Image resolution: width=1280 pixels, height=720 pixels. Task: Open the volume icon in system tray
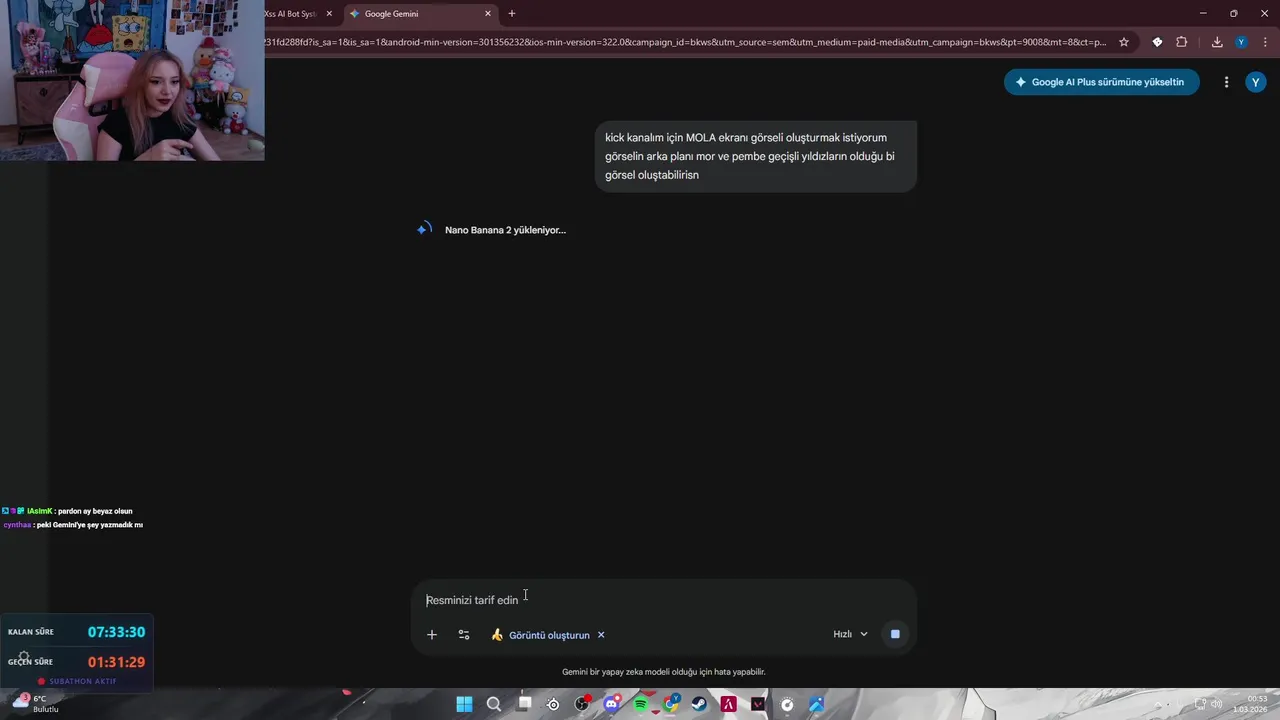1218,704
